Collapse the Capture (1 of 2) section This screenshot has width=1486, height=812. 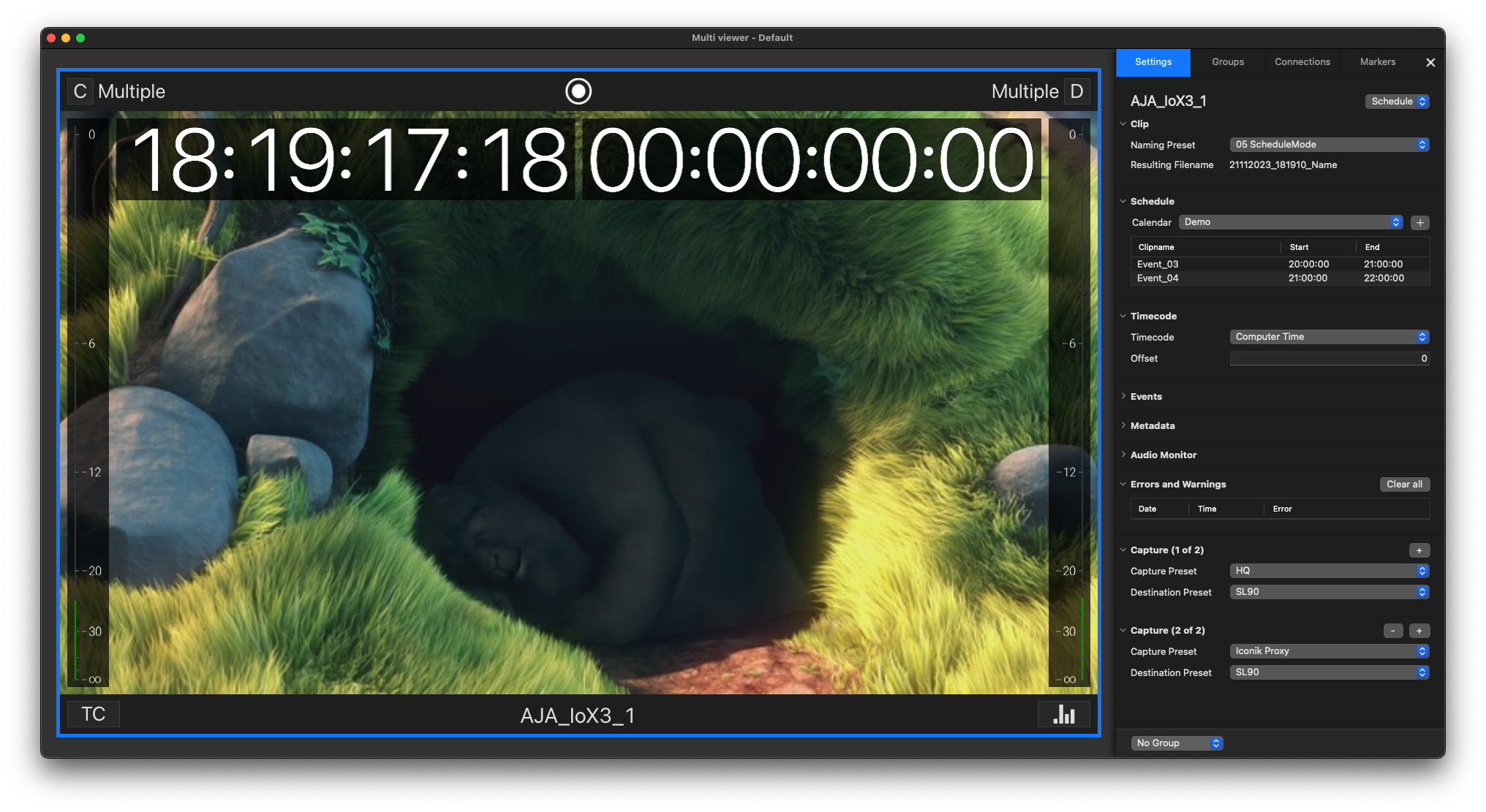tap(1123, 550)
